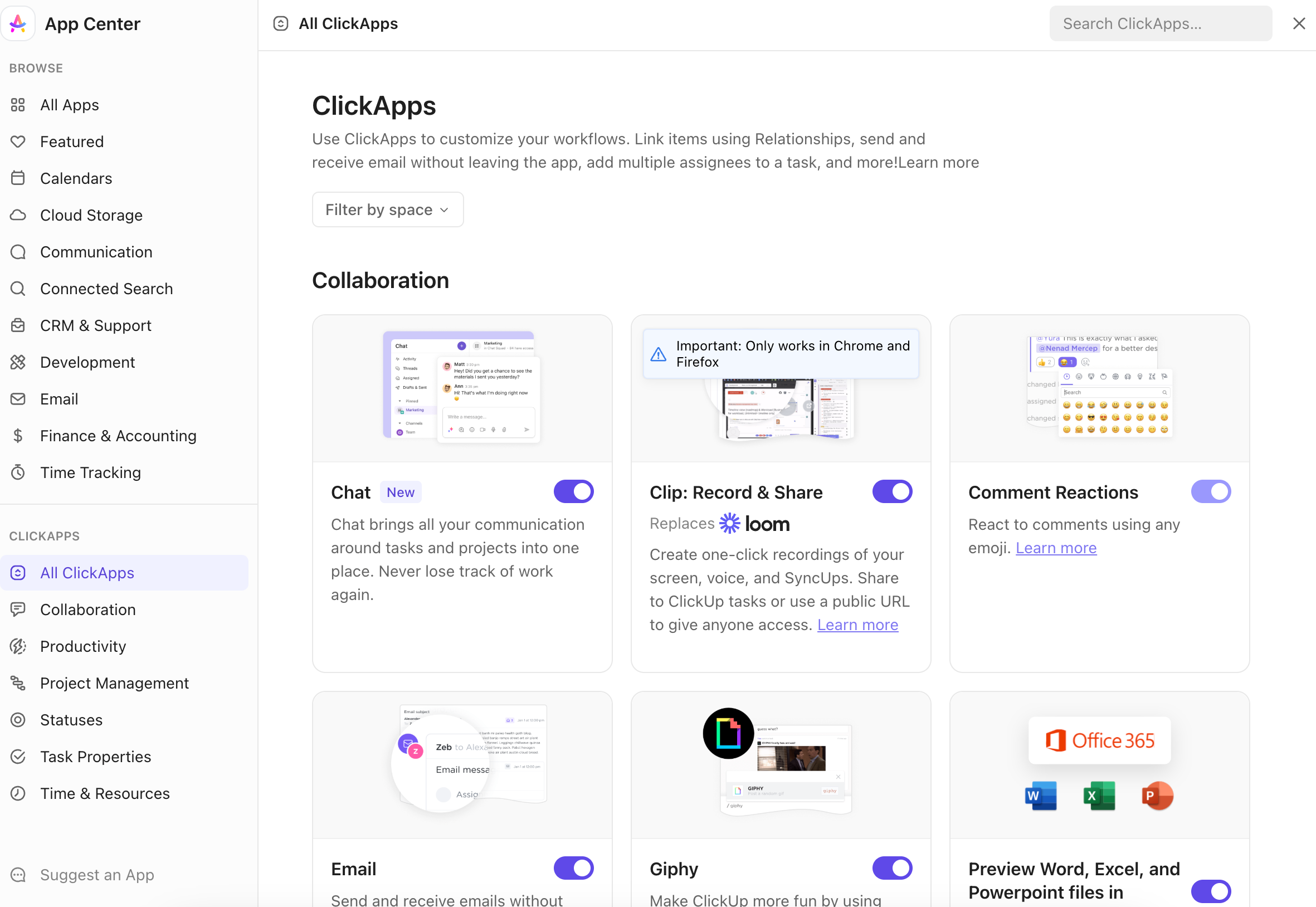
Task: Click the Finance & Accounting dollar icon
Action: [x=18, y=436]
